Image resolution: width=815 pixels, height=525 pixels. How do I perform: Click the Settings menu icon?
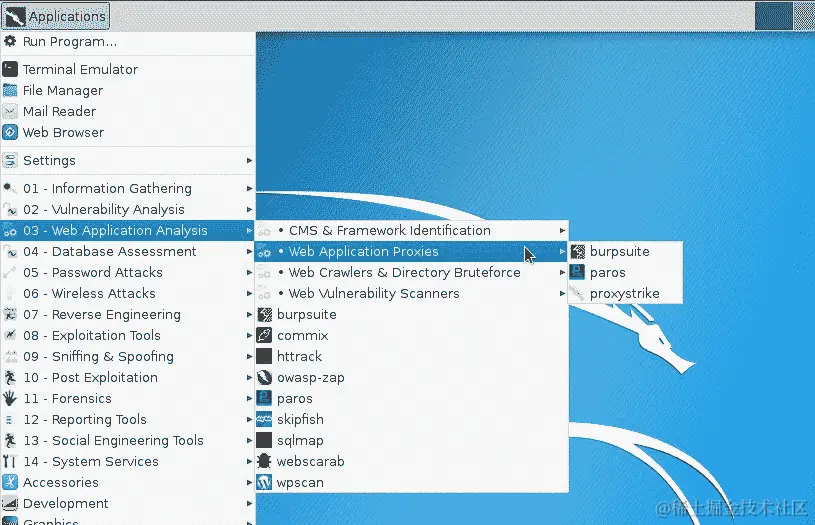click(x=10, y=160)
